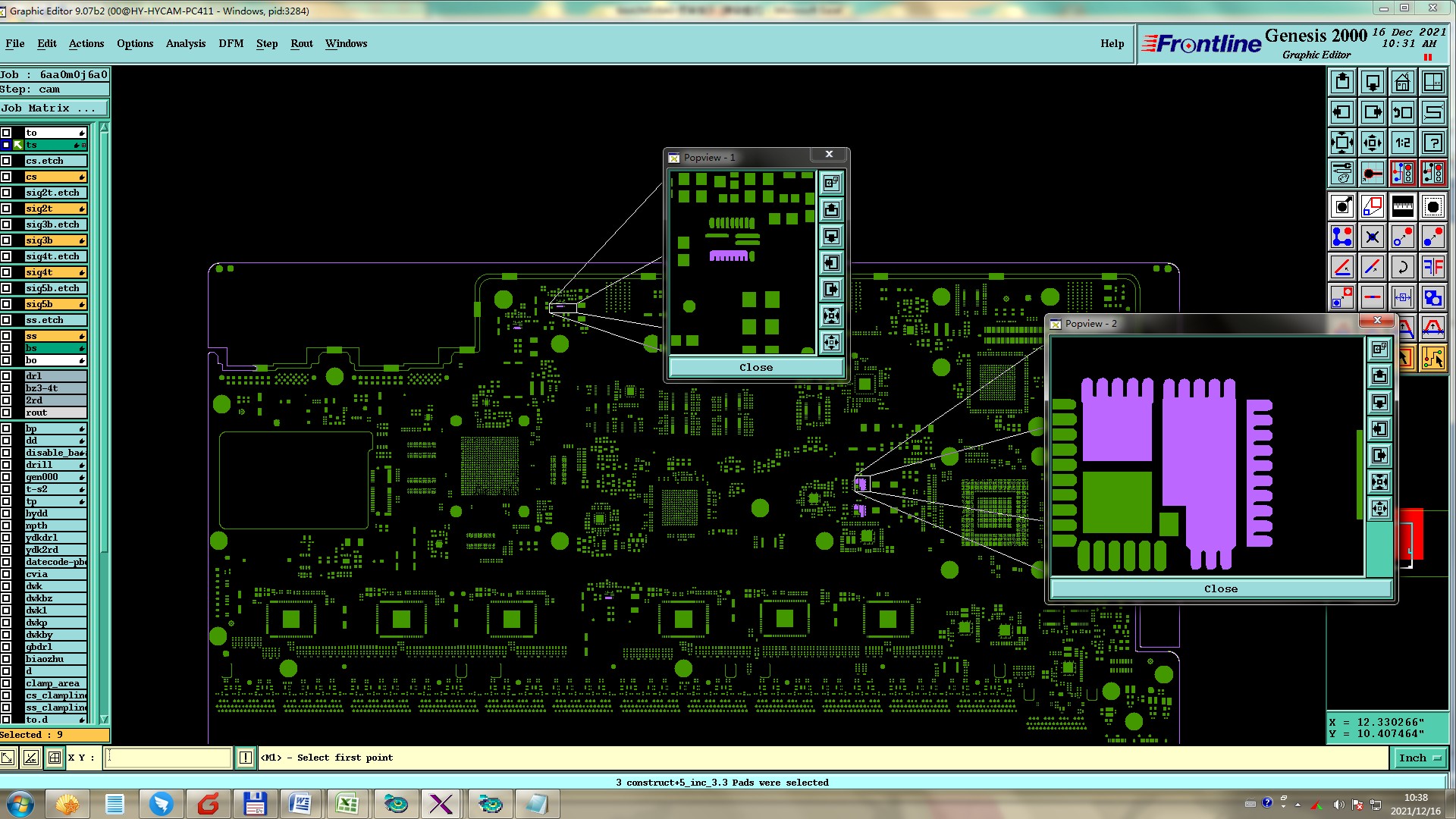Image resolution: width=1456 pixels, height=819 pixels.
Task: Open the DFM menu
Action: click(231, 43)
